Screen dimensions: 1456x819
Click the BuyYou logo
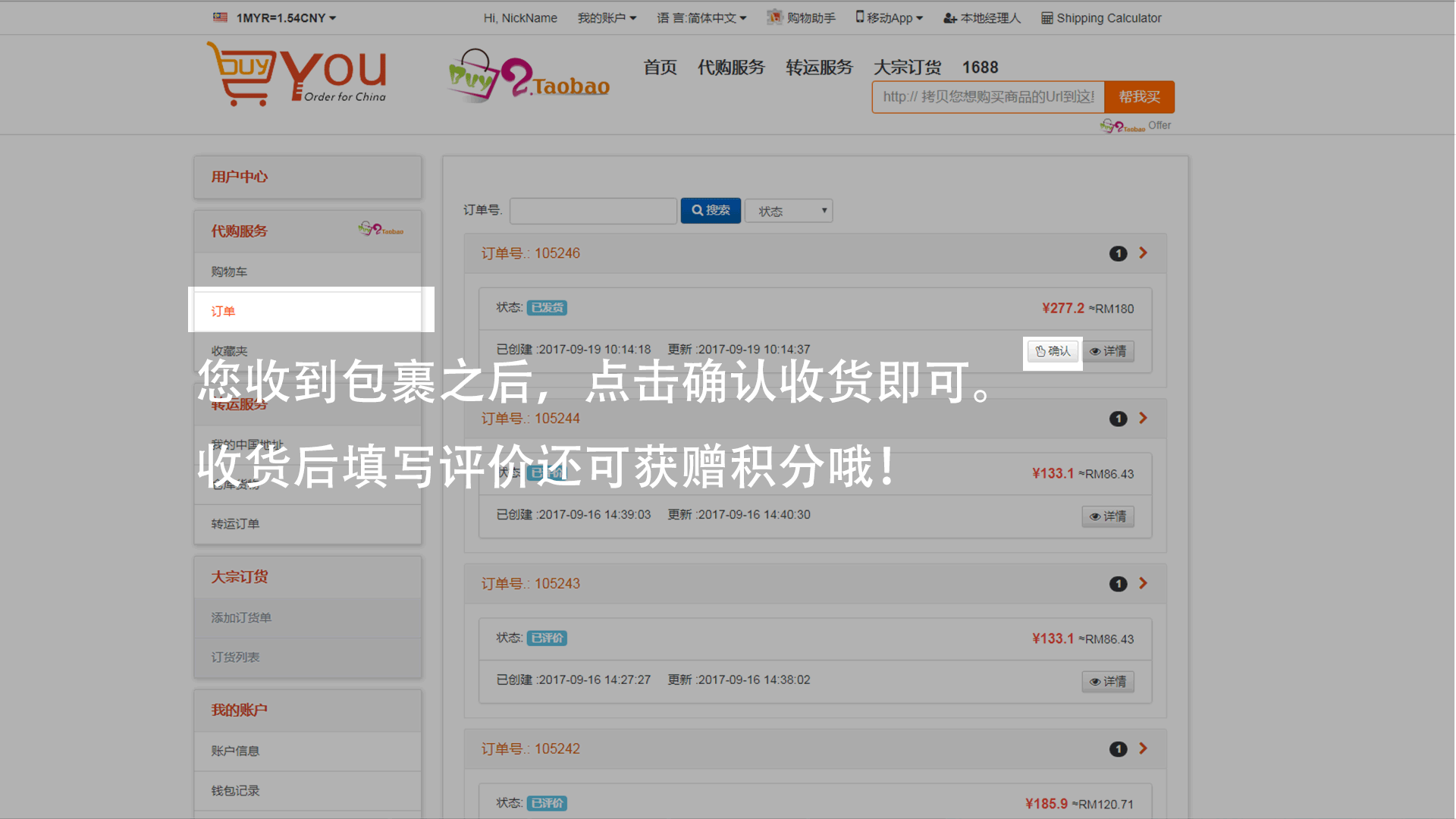pyautogui.click(x=297, y=74)
